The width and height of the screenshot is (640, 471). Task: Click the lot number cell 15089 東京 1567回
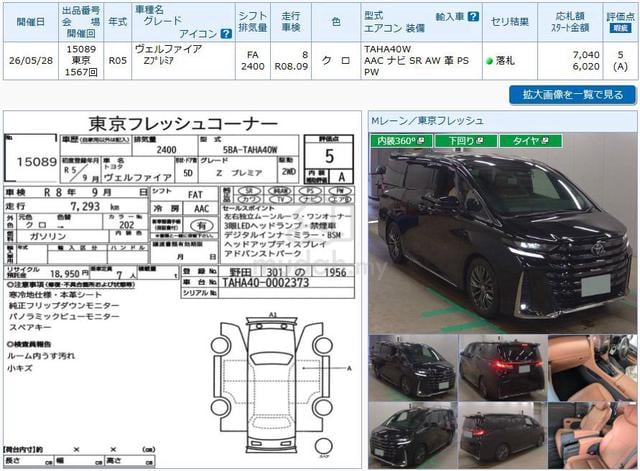click(x=81, y=61)
